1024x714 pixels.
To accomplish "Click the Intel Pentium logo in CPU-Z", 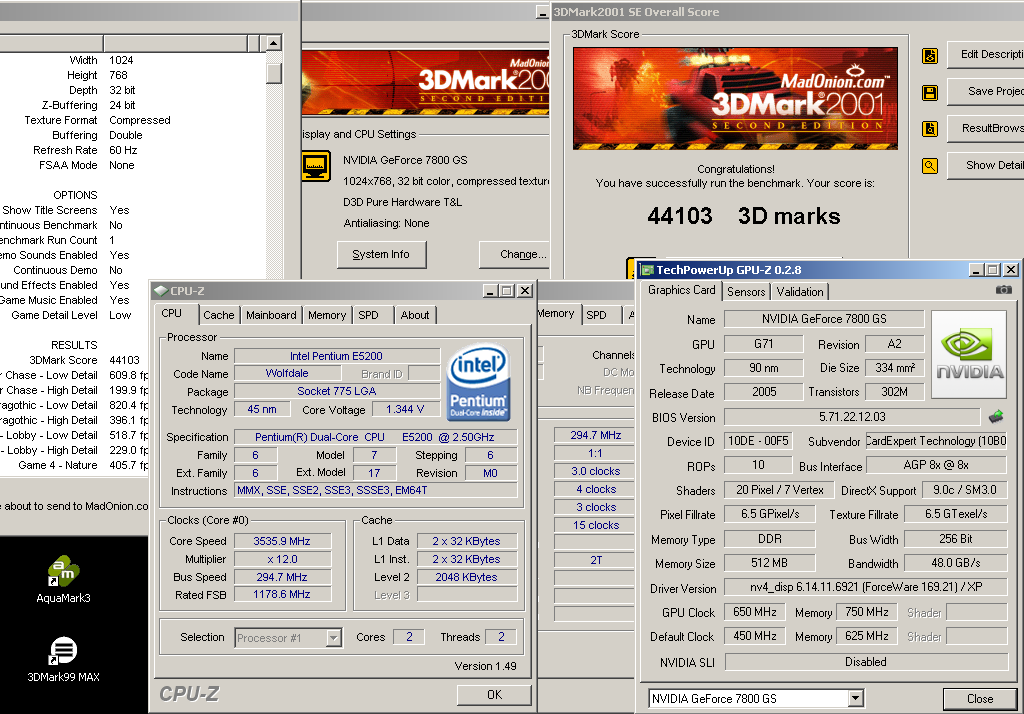I will [x=478, y=382].
